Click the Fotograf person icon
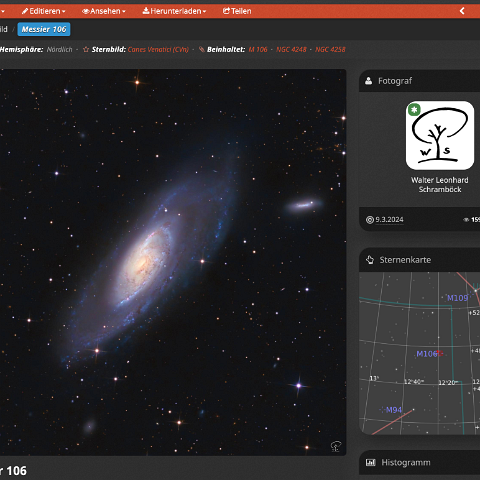This screenshot has height=480, width=480. pyautogui.click(x=368, y=81)
